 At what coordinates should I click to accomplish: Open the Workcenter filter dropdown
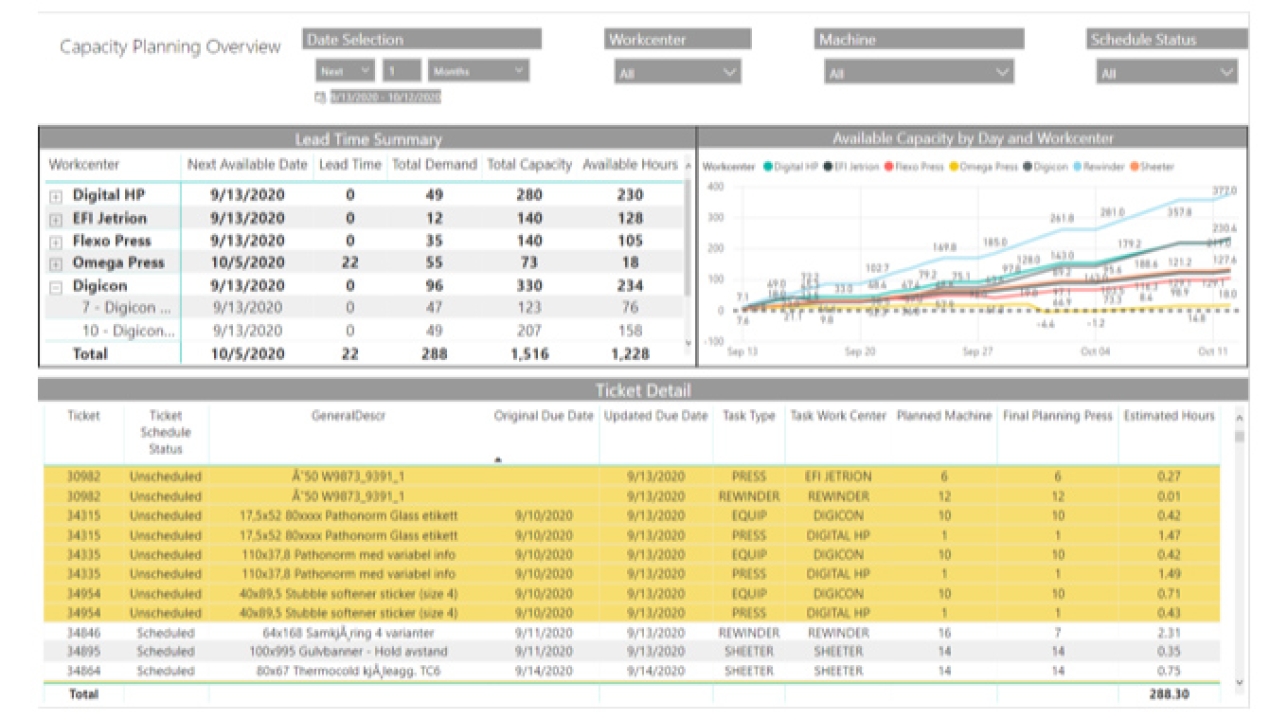tap(677, 73)
